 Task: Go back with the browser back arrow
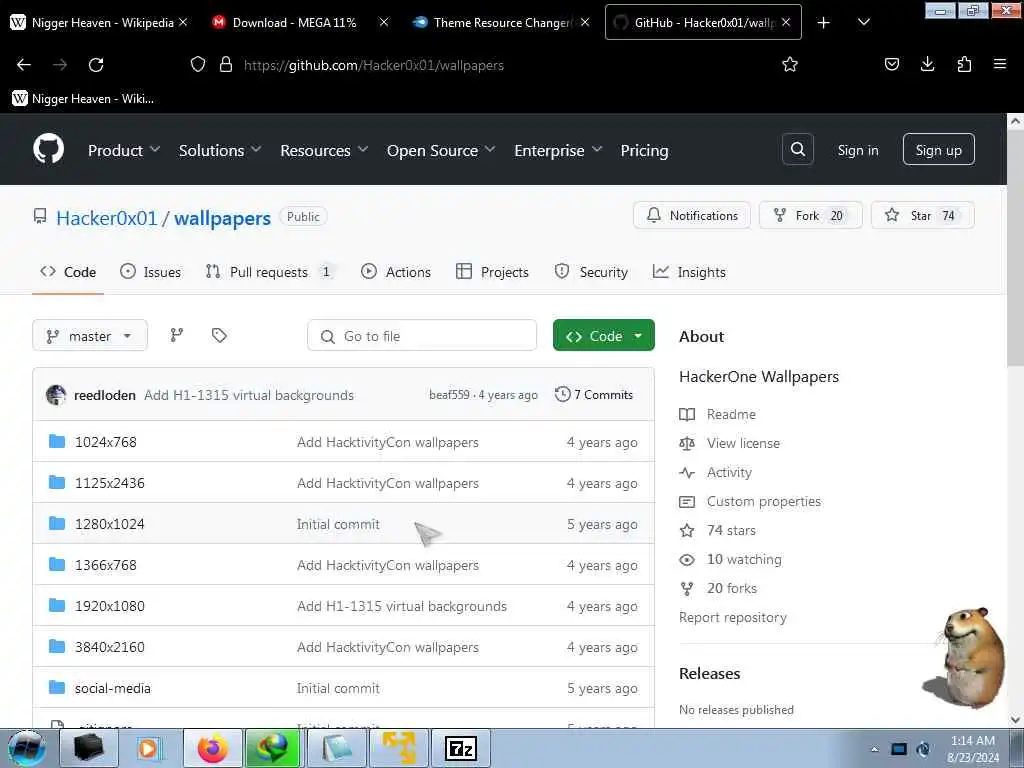point(24,65)
